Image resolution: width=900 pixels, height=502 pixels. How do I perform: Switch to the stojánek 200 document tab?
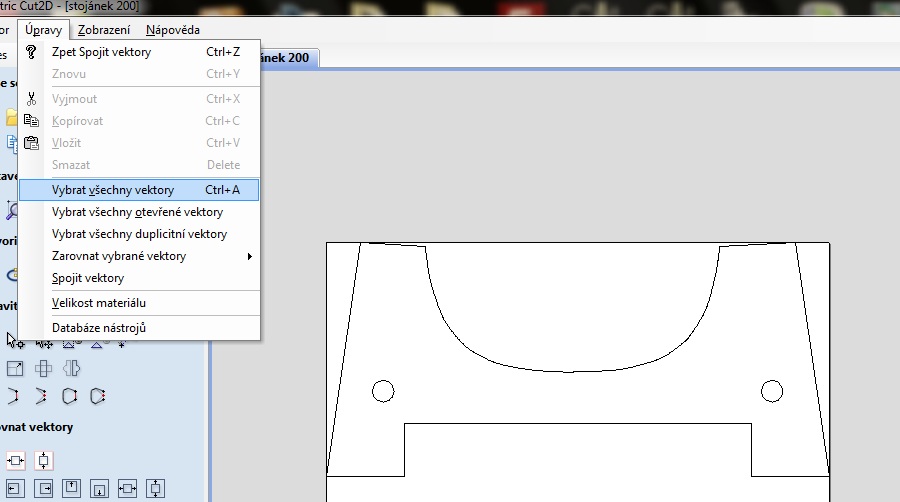285,58
